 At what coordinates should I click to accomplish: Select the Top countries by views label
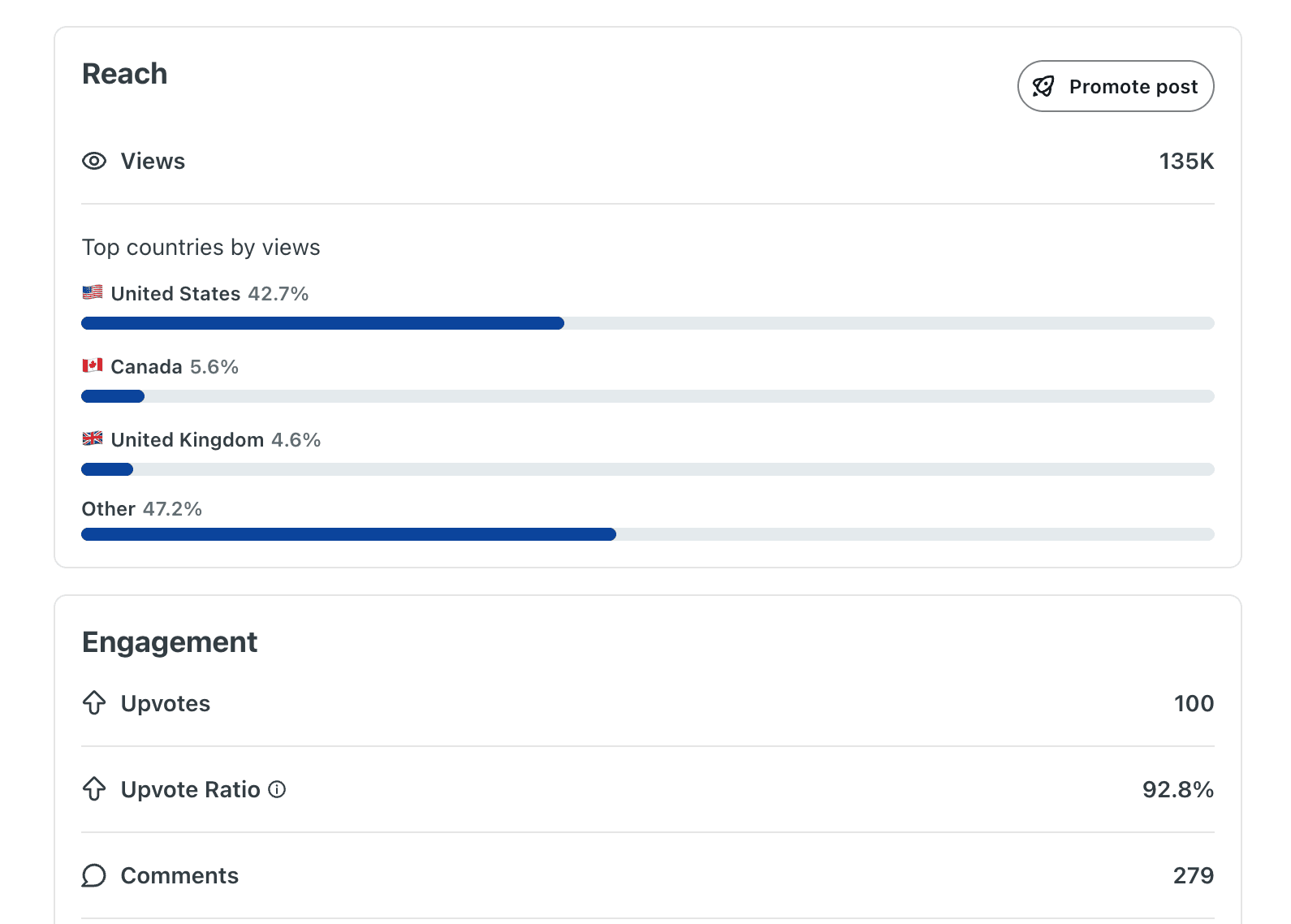point(201,248)
